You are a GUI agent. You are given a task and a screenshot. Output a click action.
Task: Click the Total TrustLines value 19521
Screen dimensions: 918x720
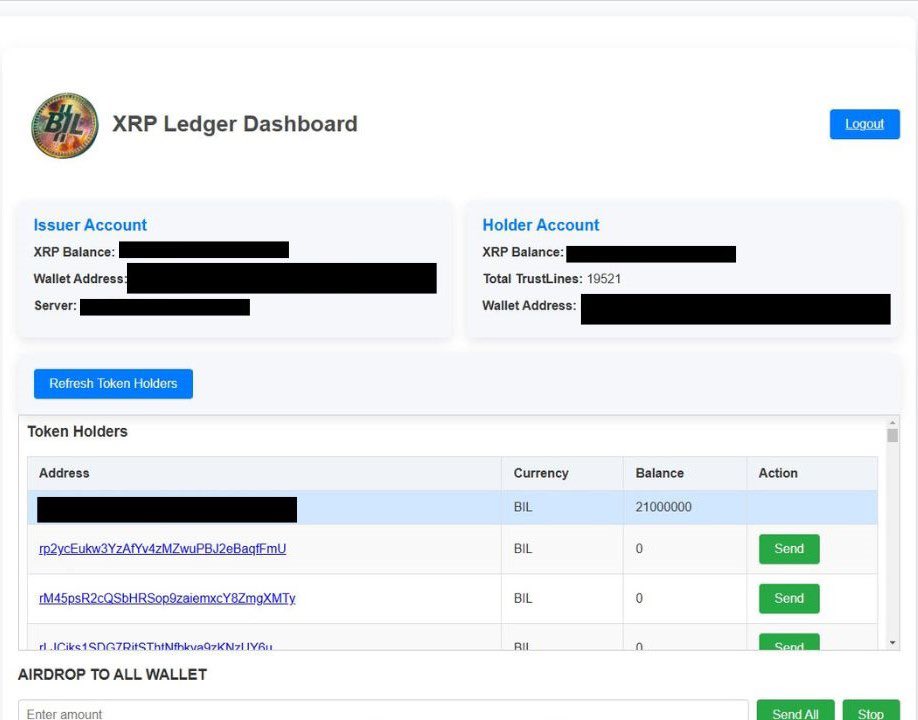pyautogui.click(x=604, y=279)
